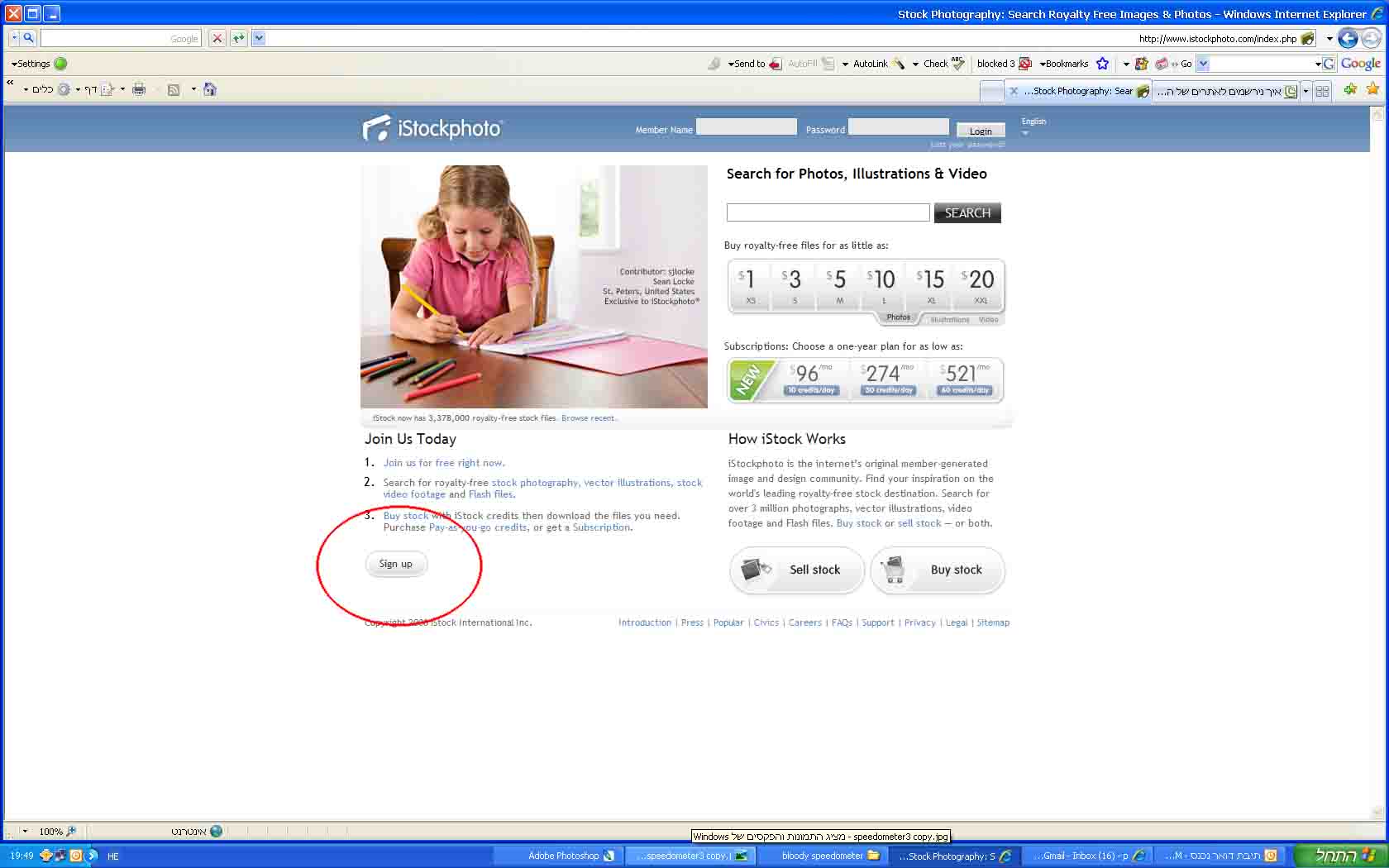The image size is (1389, 868).
Task: Click the green Settings status circle
Action: 60,64
